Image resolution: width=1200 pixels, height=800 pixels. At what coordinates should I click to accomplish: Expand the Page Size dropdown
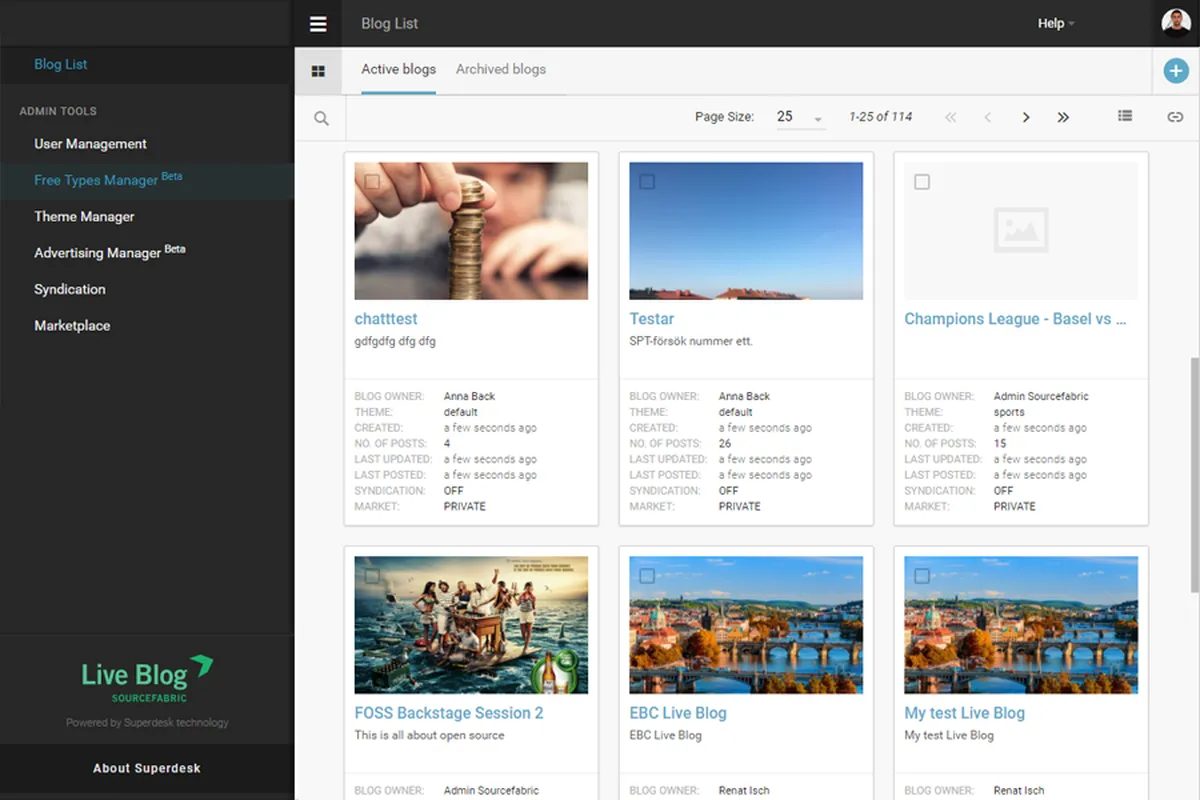tap(800, 118)
